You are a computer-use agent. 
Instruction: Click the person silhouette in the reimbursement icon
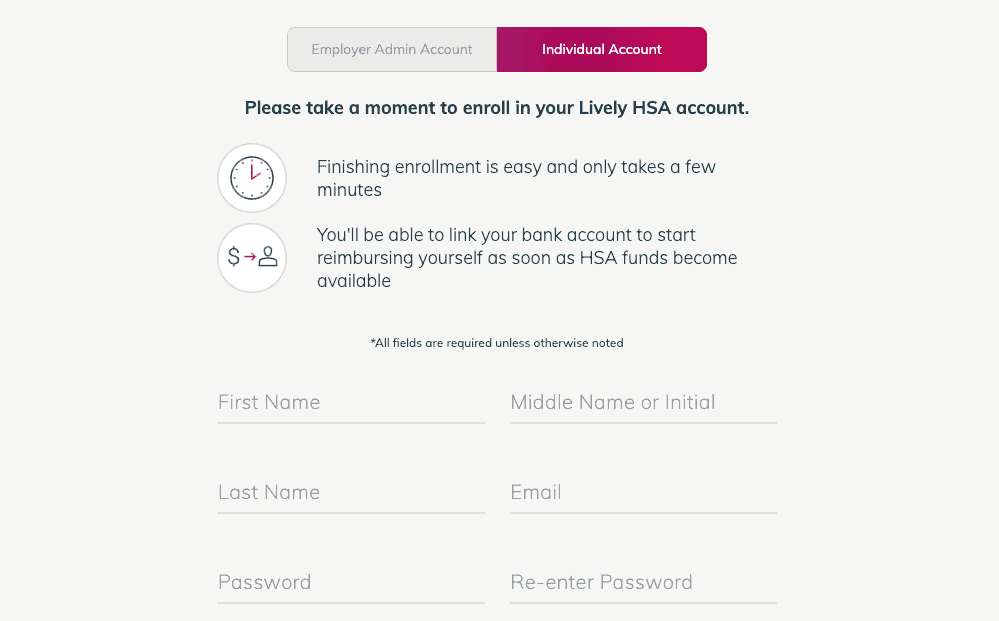[268, 257]
